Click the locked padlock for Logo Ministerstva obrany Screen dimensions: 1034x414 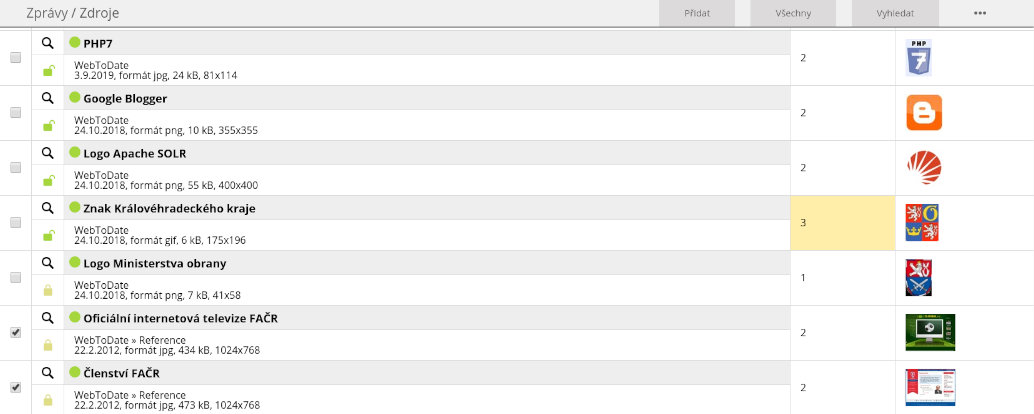pos(47,291)
